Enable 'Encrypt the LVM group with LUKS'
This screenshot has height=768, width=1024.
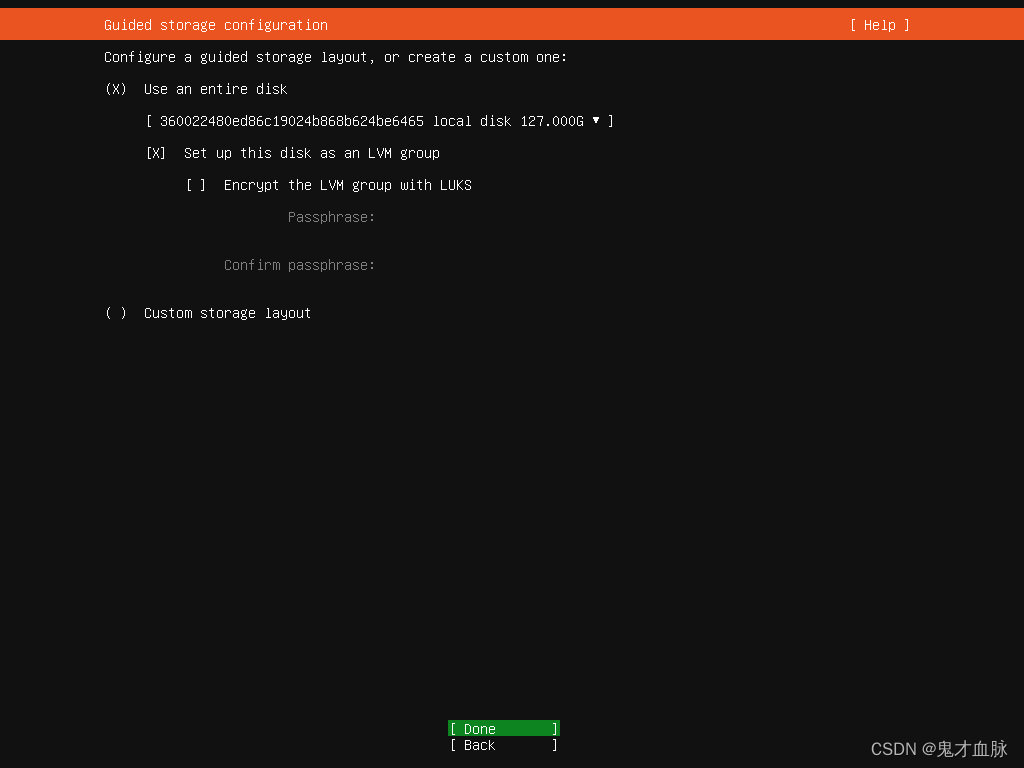click(x=196, y=185)
